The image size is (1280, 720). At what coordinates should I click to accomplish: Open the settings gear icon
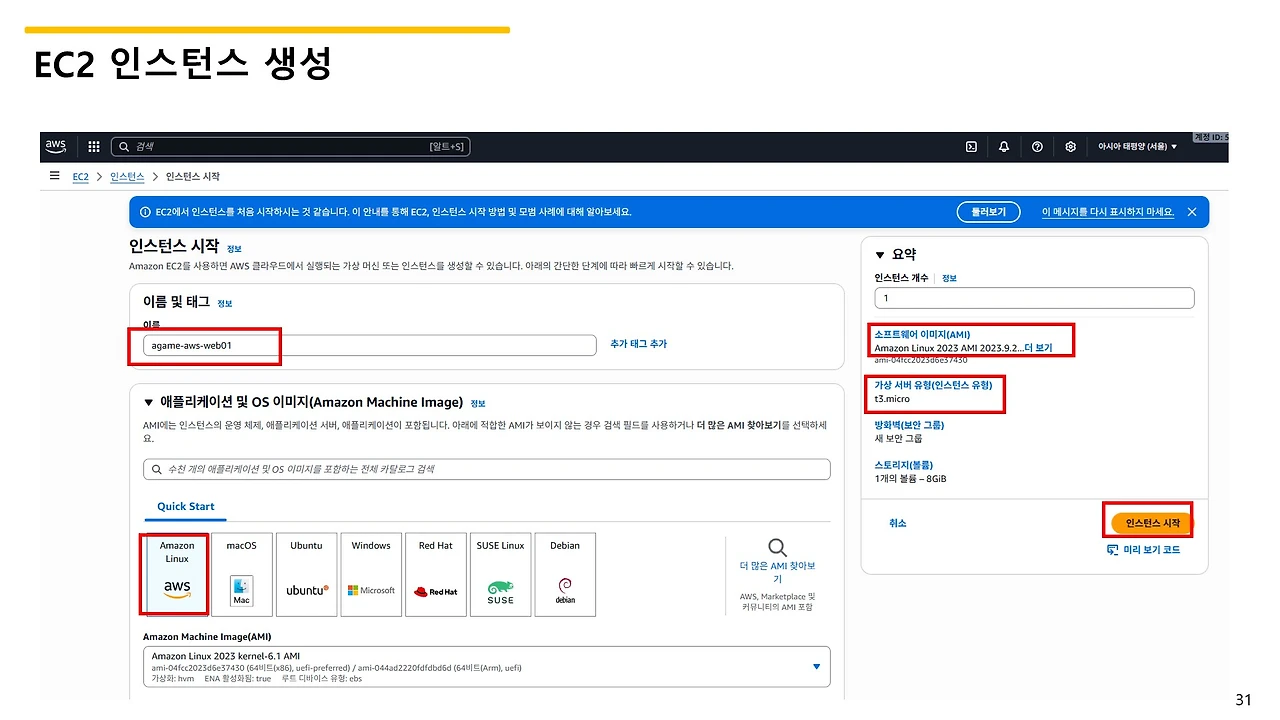tap(1070, 146)
